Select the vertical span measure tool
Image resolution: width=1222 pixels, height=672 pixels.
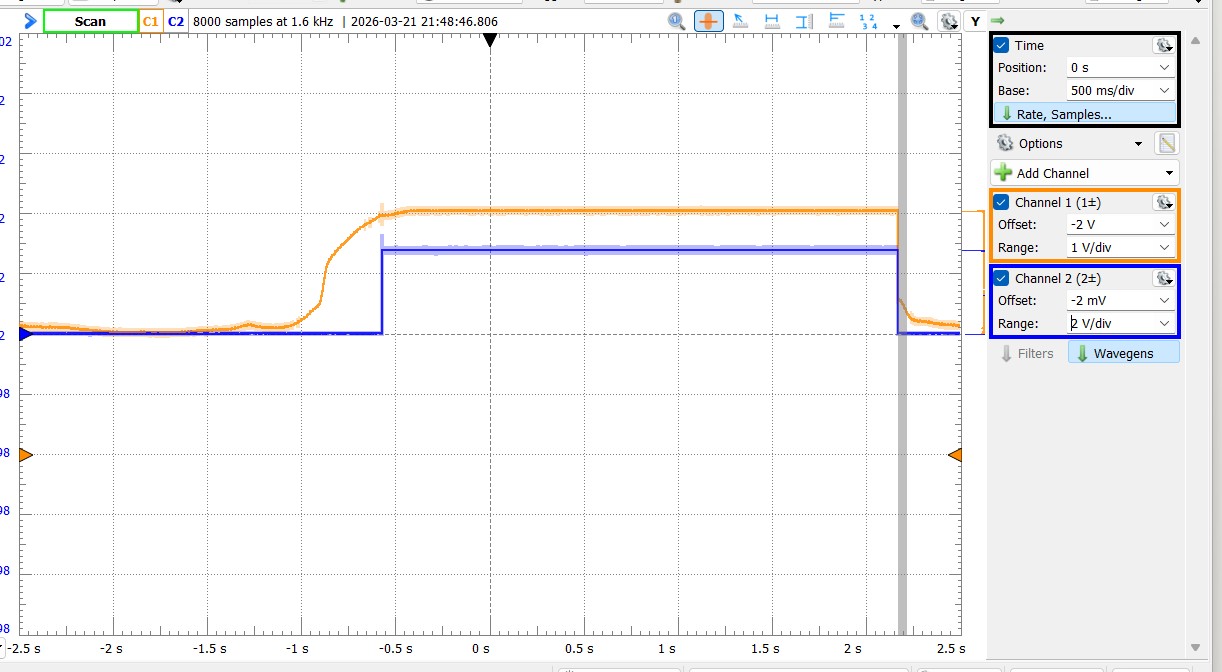click(803, 21)
